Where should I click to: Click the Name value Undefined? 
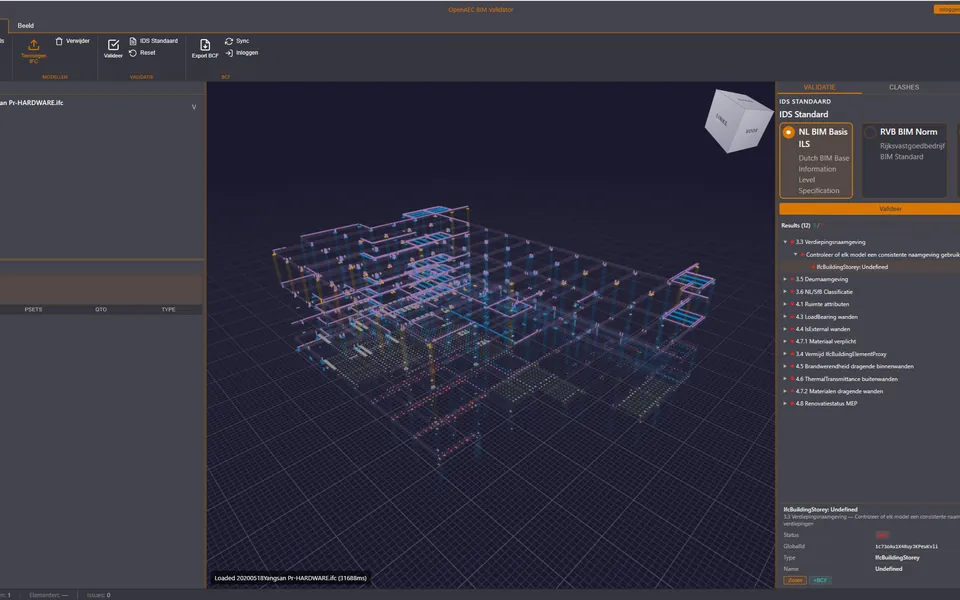(888, 569)
